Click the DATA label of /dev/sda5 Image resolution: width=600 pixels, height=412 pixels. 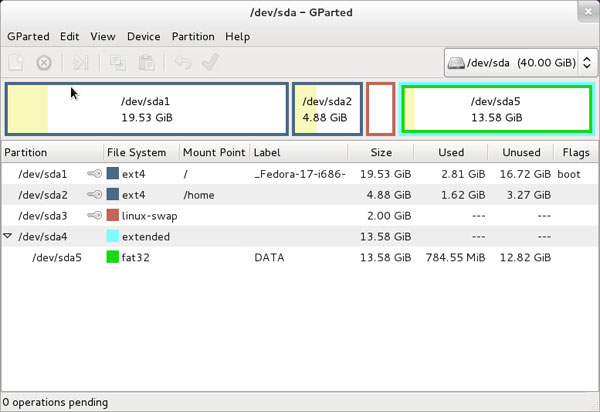click(269, 257)
